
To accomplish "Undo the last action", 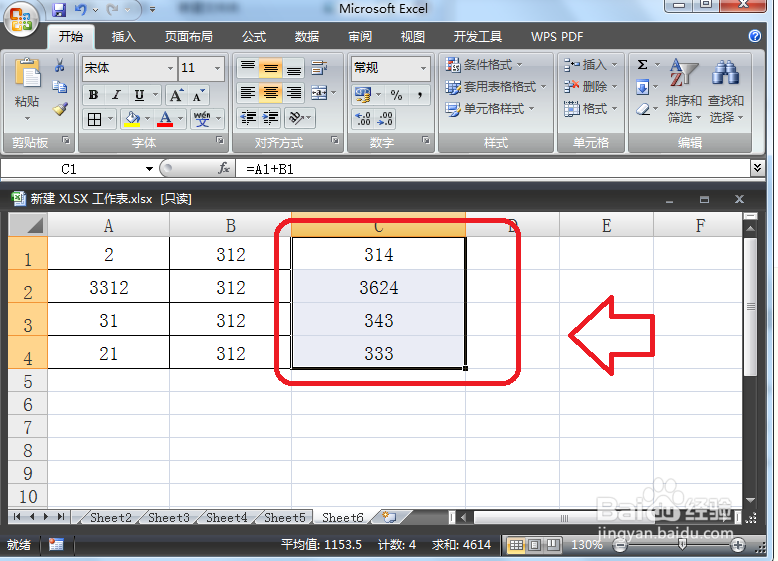I will click(x=80, y=9).
